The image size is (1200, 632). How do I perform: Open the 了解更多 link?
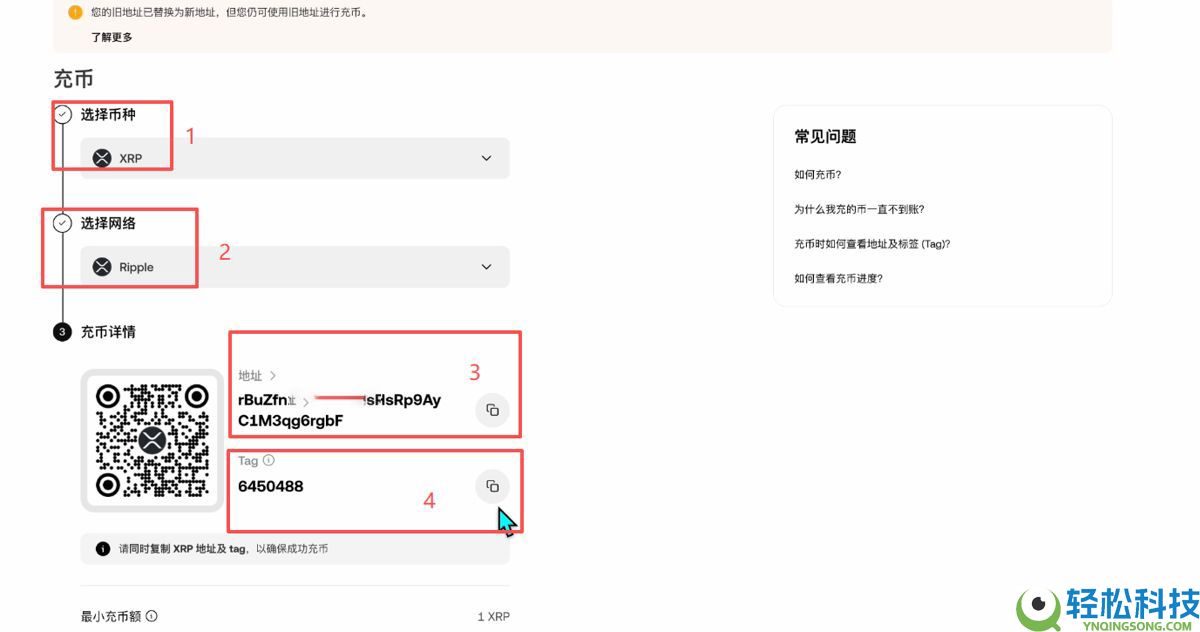tap(112, 37)
